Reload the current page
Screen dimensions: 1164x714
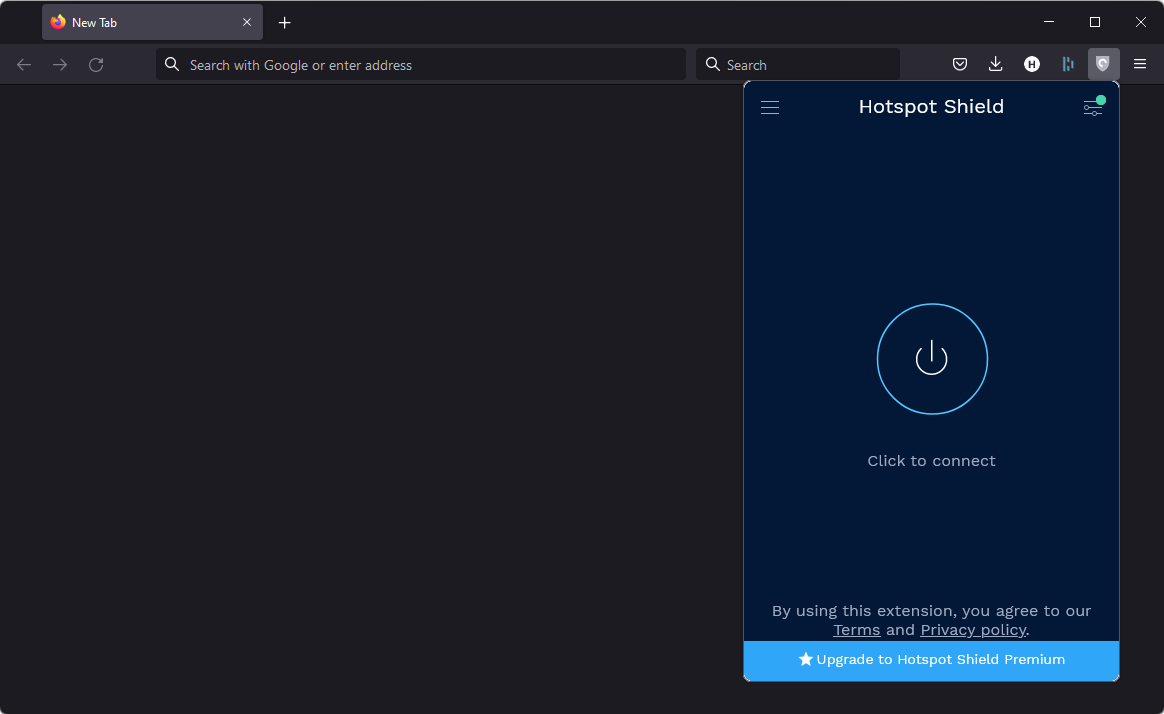[96, 65]
